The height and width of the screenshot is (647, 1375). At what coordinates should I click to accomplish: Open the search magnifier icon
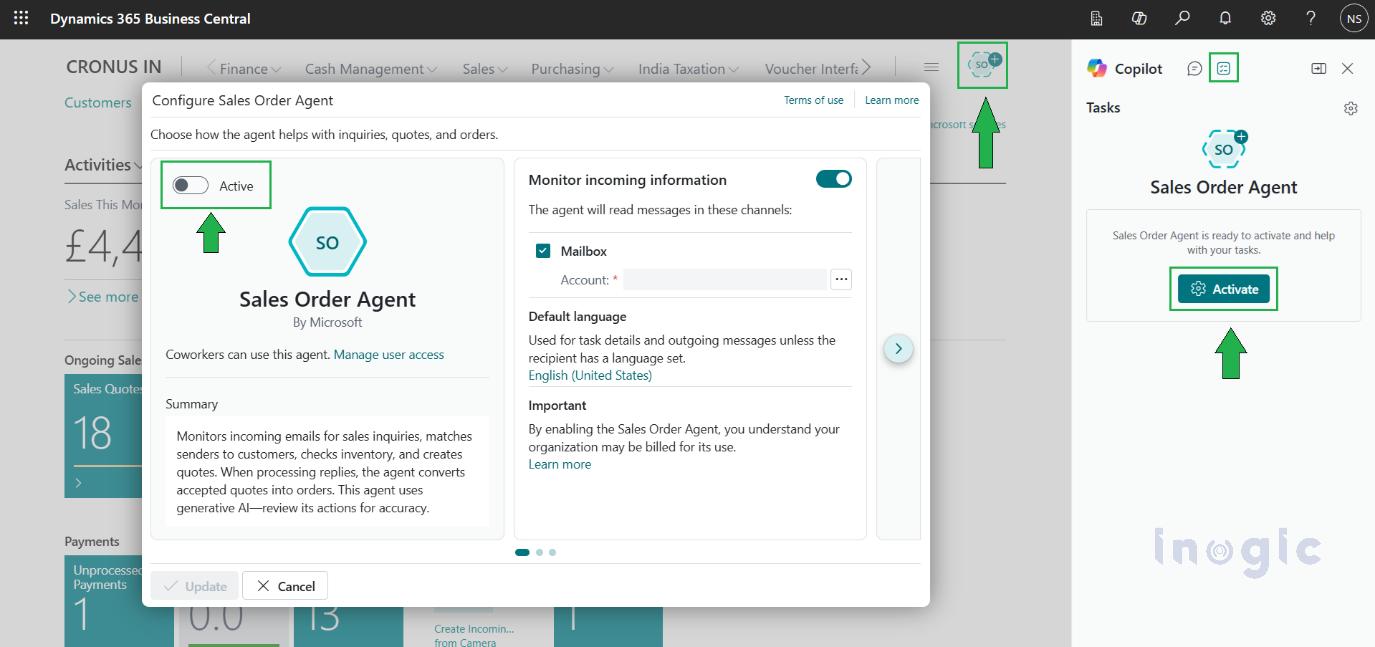[x=1182, y=18]
